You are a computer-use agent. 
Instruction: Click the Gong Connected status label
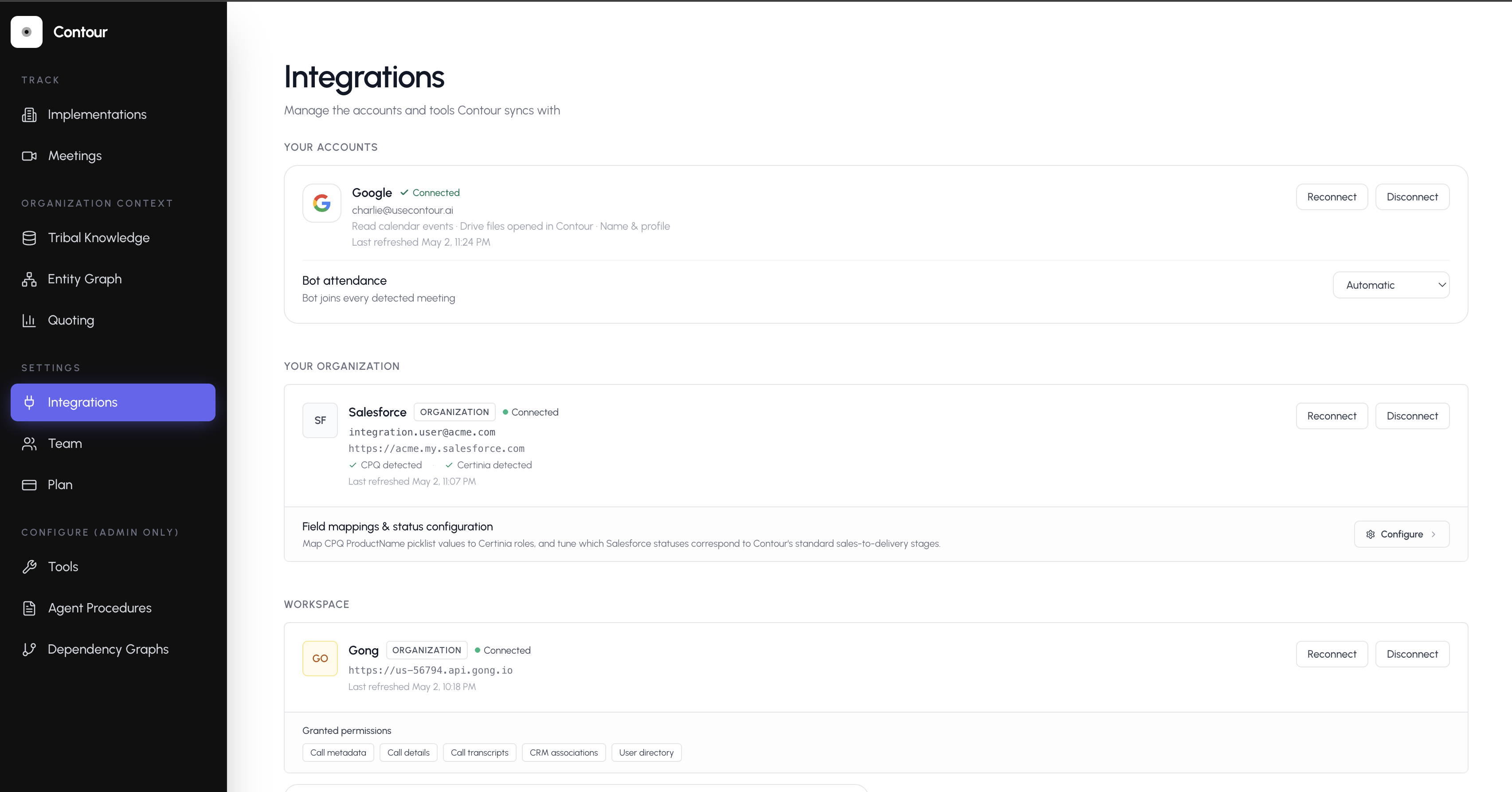pos(502,650)
